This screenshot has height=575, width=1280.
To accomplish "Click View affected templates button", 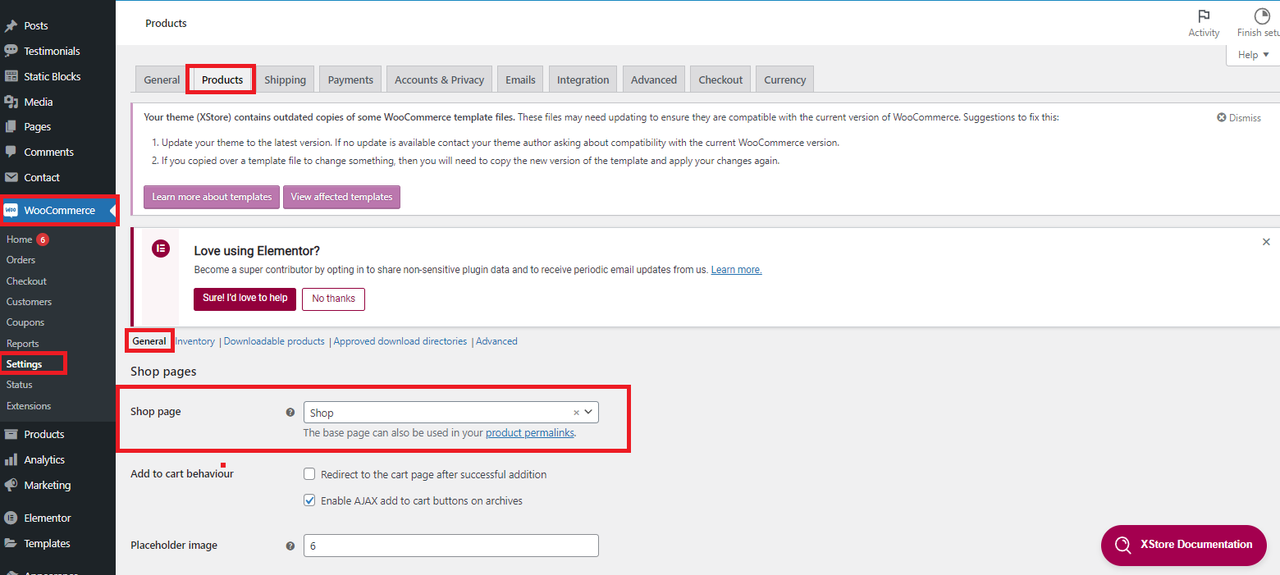I will click(342, 197).
